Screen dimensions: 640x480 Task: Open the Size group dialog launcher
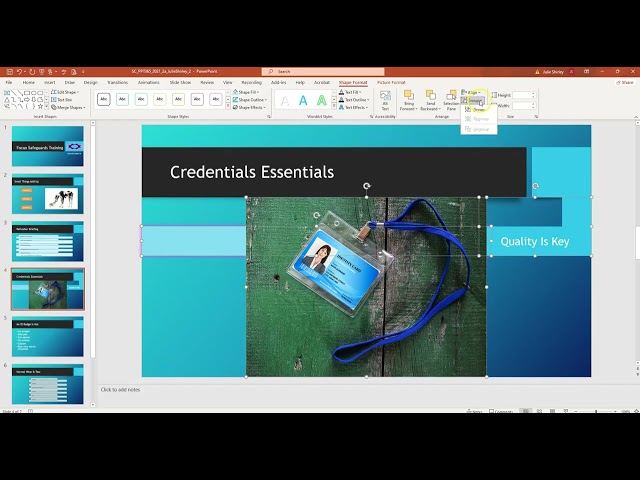(536, 117)
